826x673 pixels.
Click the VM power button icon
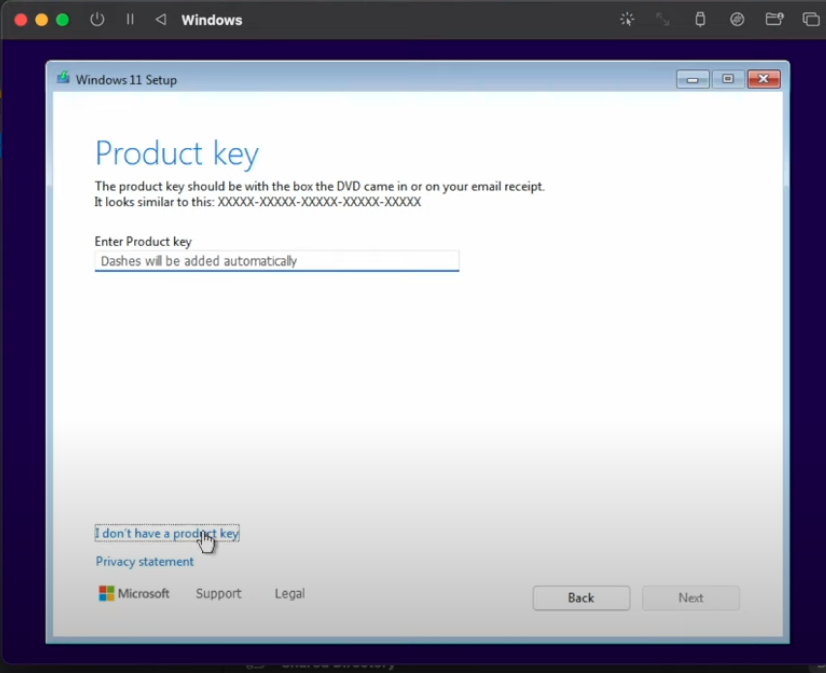[97, 19]
